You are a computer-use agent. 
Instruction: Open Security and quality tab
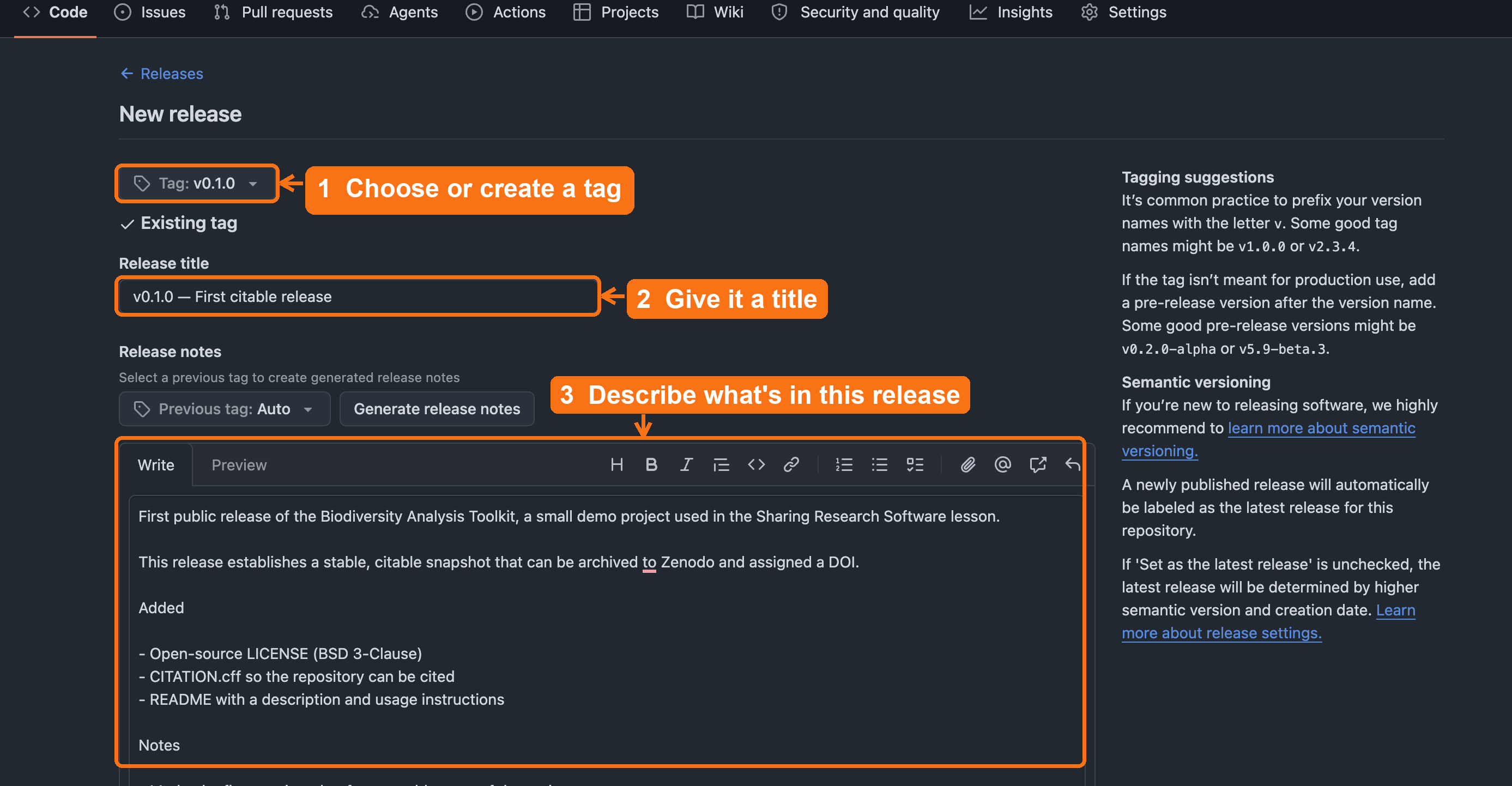point(856,13)
